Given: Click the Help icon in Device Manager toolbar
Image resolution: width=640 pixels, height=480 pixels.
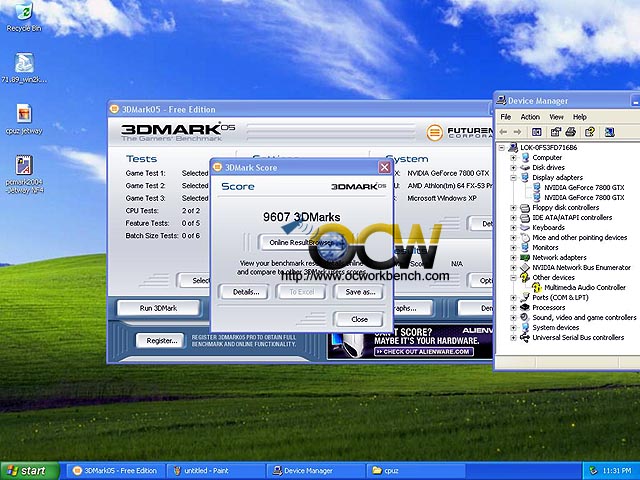Looking at the screenshot, I should [589, 132].
